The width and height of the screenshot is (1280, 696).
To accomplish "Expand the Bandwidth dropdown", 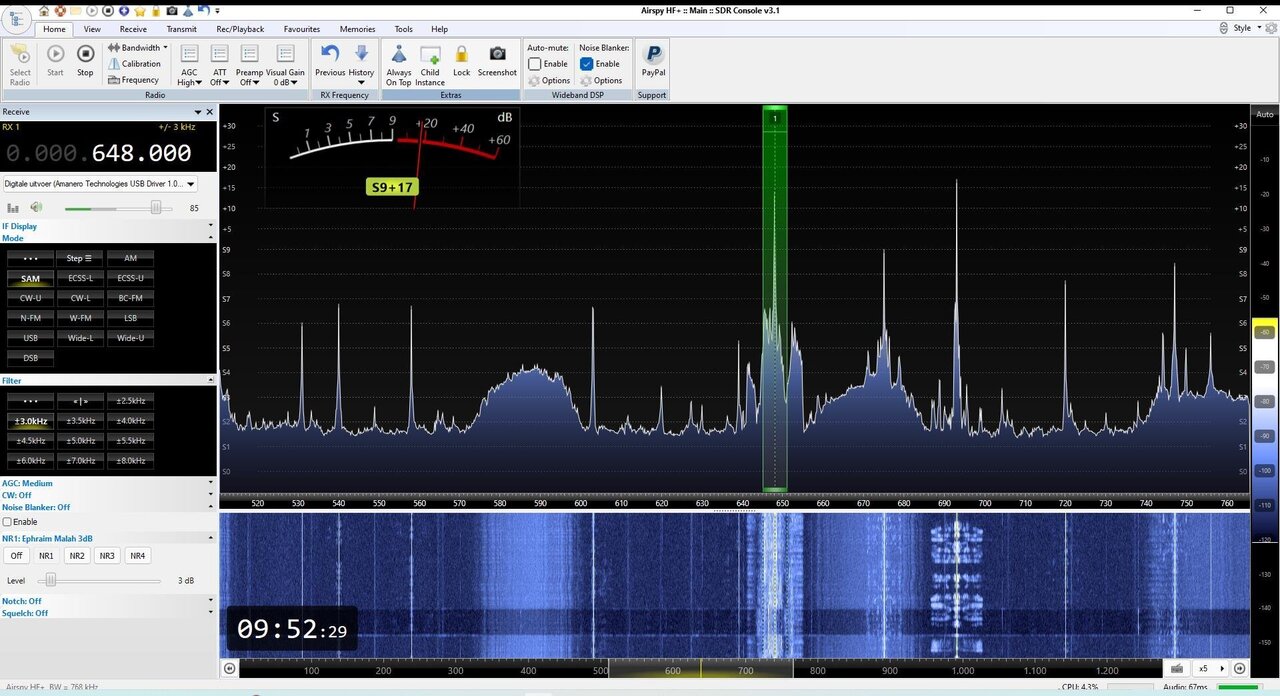I will coord(139,48).
